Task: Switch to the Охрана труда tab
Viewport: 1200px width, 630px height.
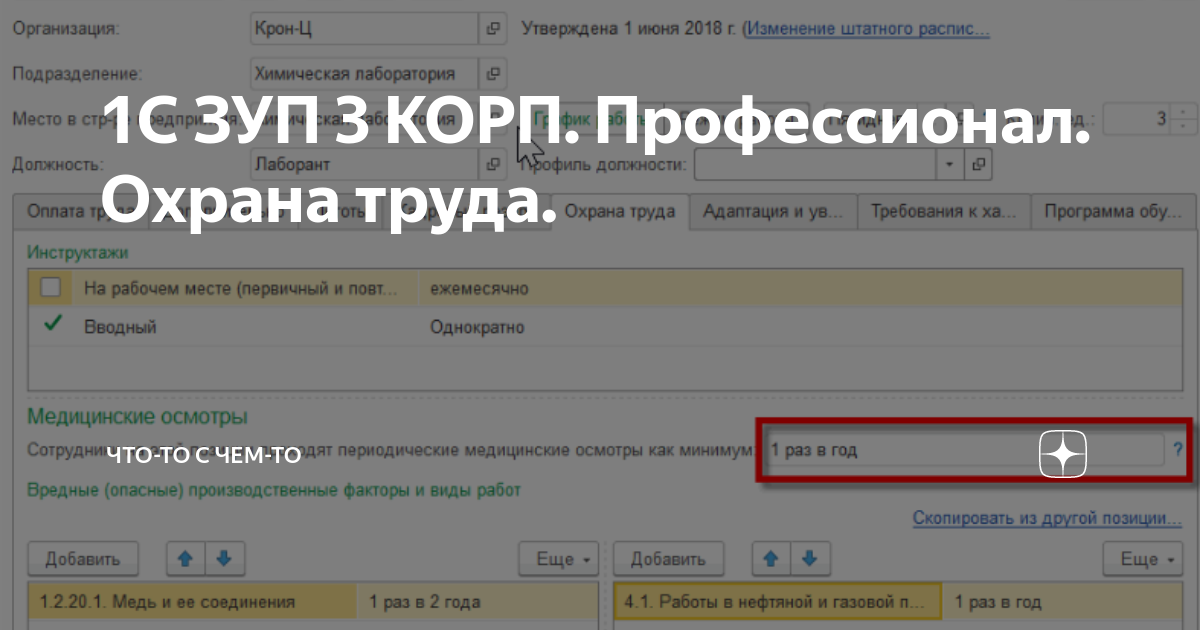Action: point(620,212)
